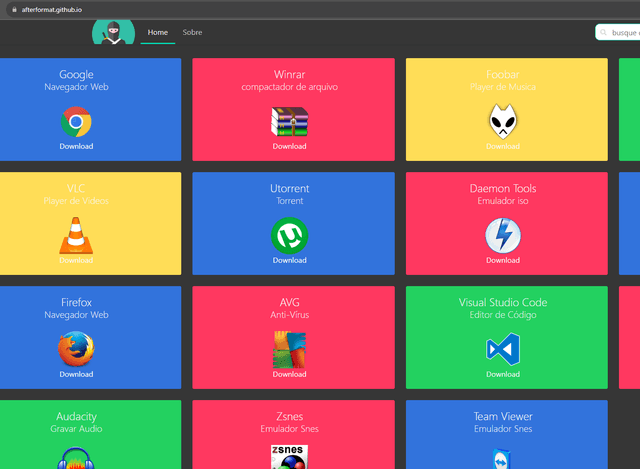Click the Visual Studio Code icon

503,349
